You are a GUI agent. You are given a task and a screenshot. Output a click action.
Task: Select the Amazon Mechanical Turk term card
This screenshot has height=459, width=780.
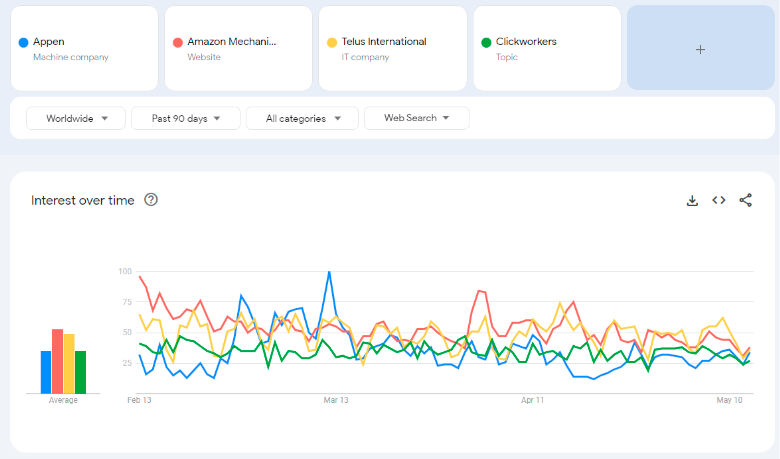(x=238, y=48)
